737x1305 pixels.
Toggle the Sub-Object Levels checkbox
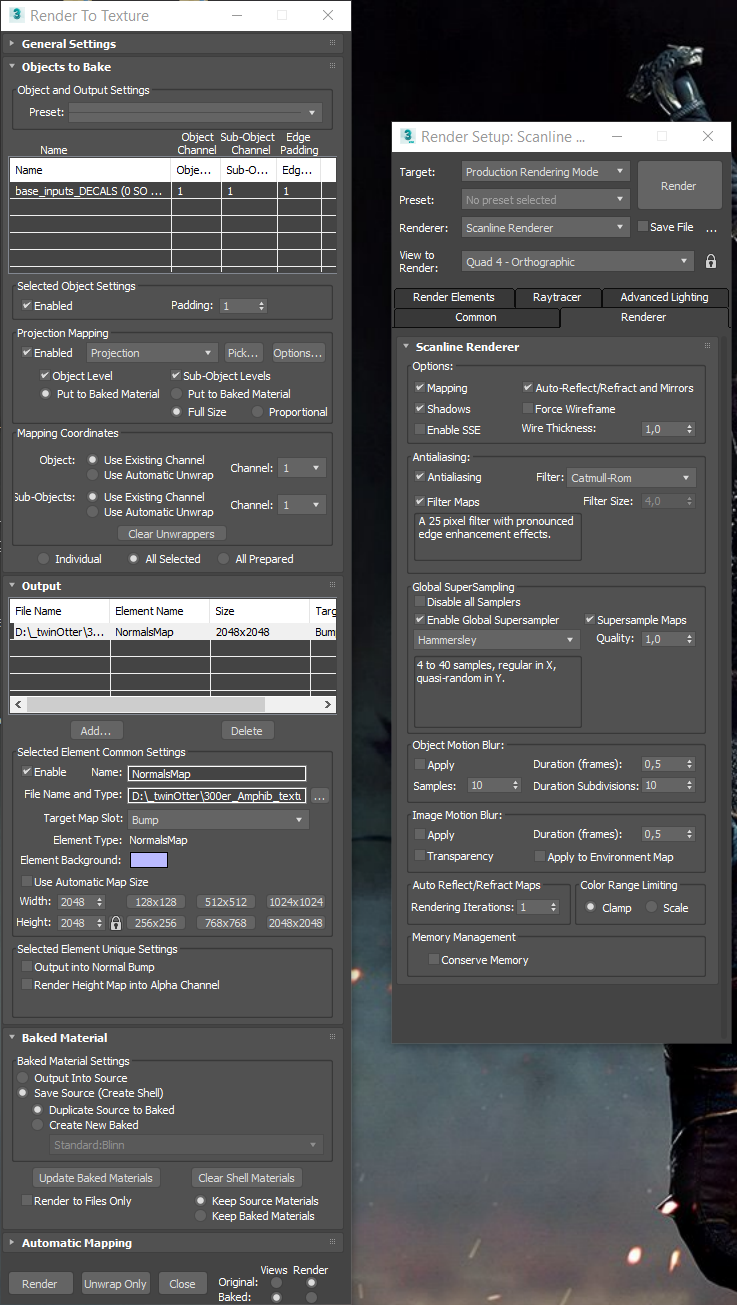[177, 376]
